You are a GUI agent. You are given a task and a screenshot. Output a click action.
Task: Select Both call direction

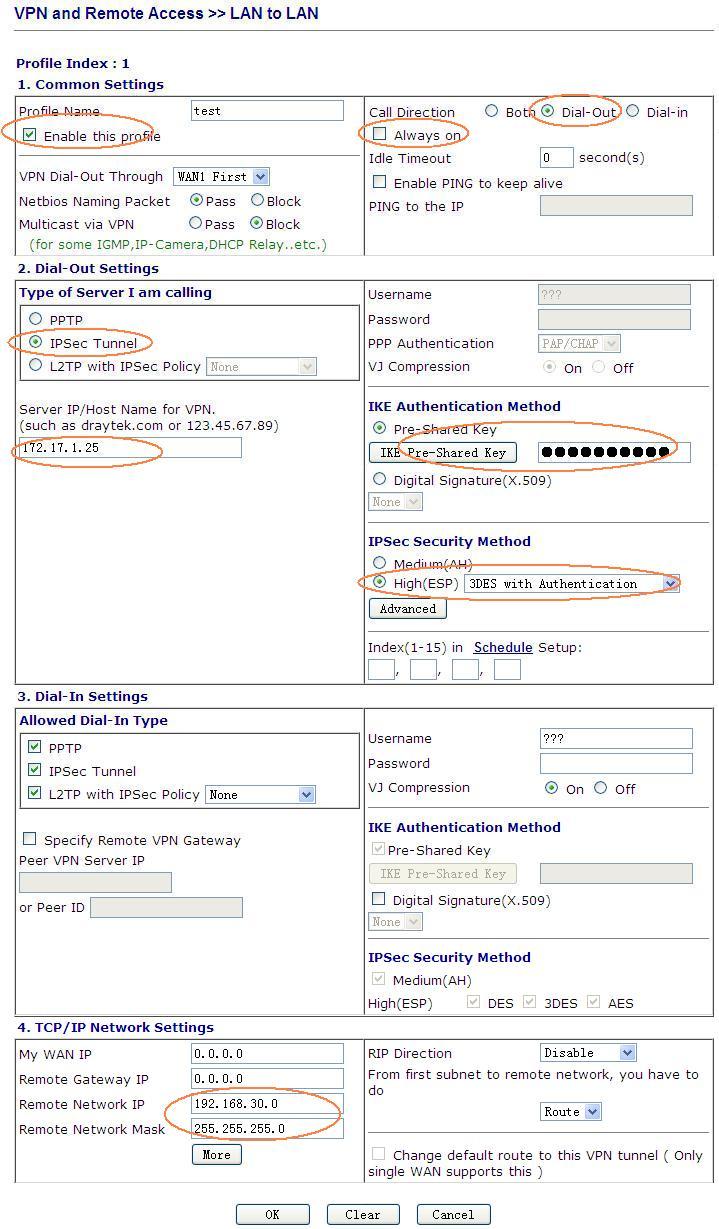pyautogui.click(x=492, y=111)
